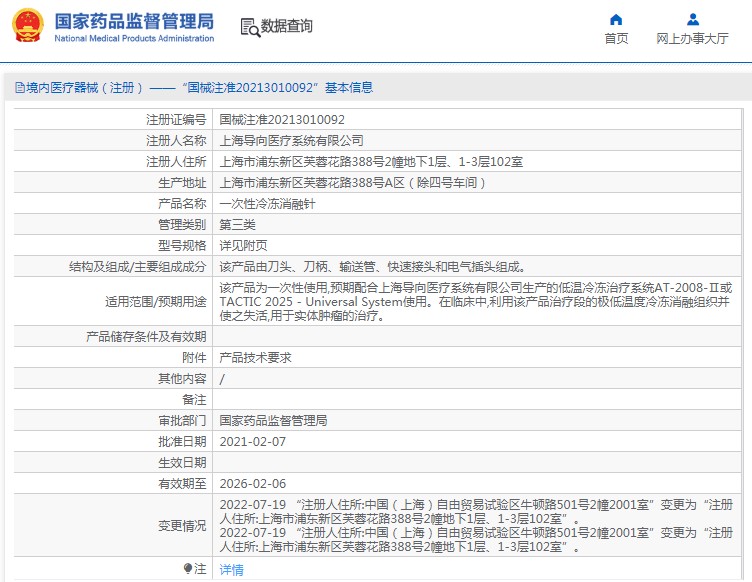Click 审批部门 value 国家药品监督管理局
752x582 pixels.
click(x=273, y=420)
